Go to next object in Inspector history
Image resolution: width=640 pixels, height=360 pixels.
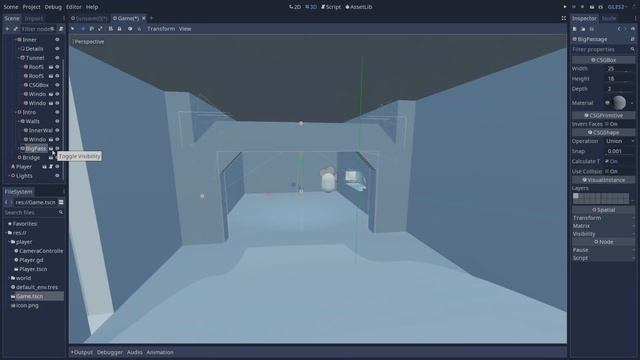625,29
